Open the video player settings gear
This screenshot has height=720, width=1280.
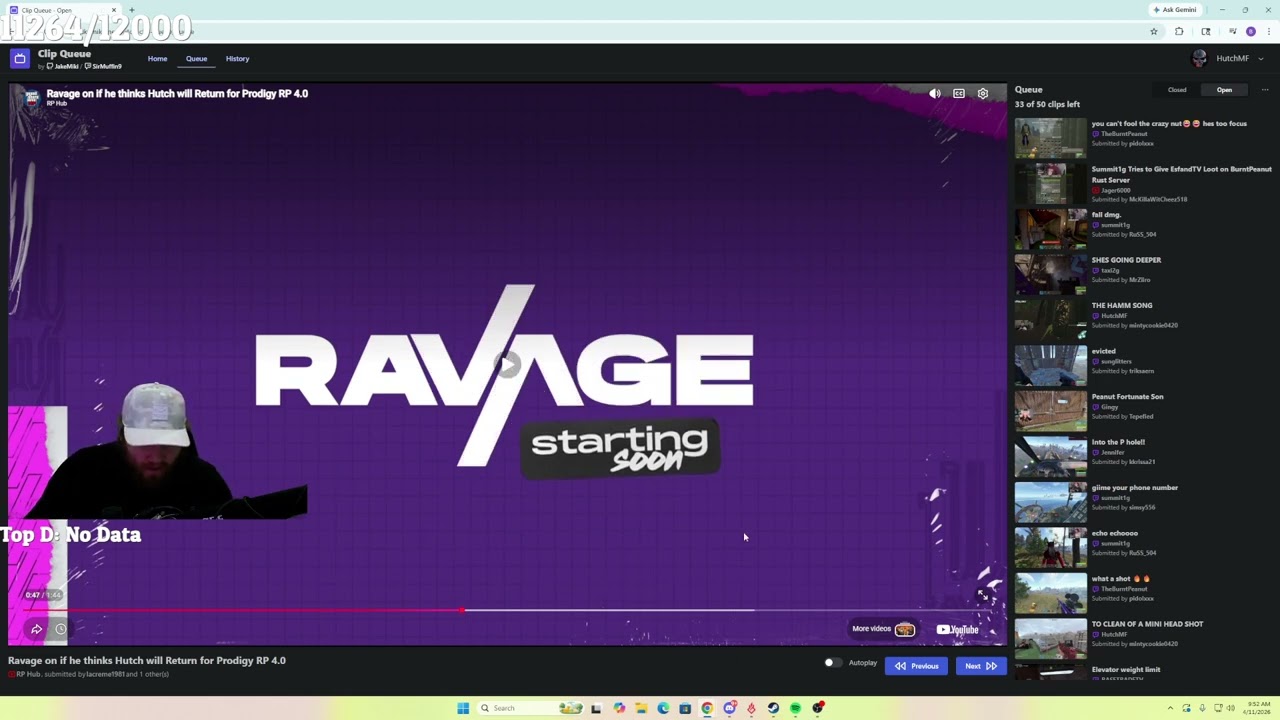(983, 93)
